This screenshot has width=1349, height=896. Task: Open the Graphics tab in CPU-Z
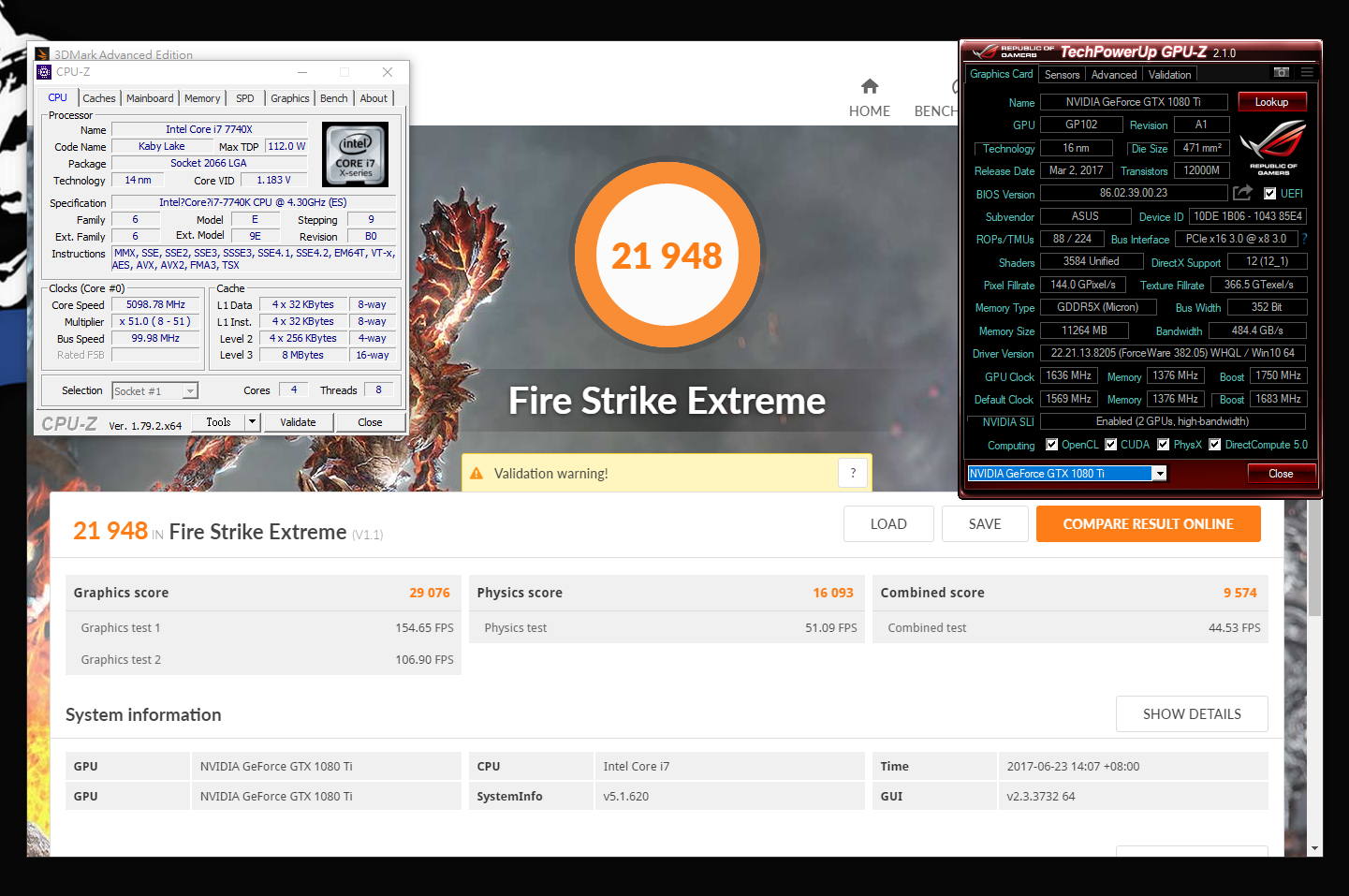coord(290,98)
